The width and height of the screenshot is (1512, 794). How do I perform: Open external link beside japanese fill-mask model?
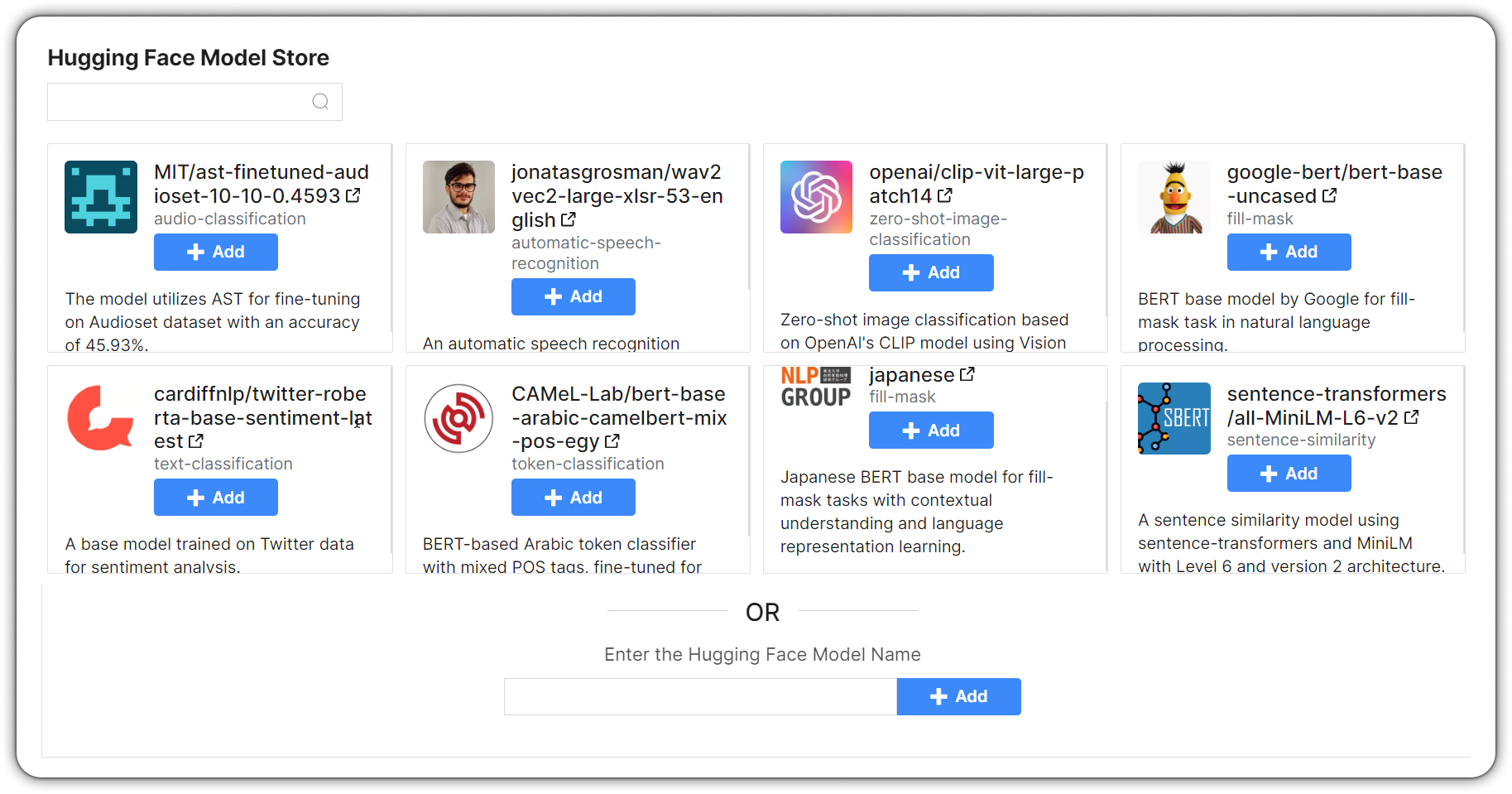pos(967,374)
